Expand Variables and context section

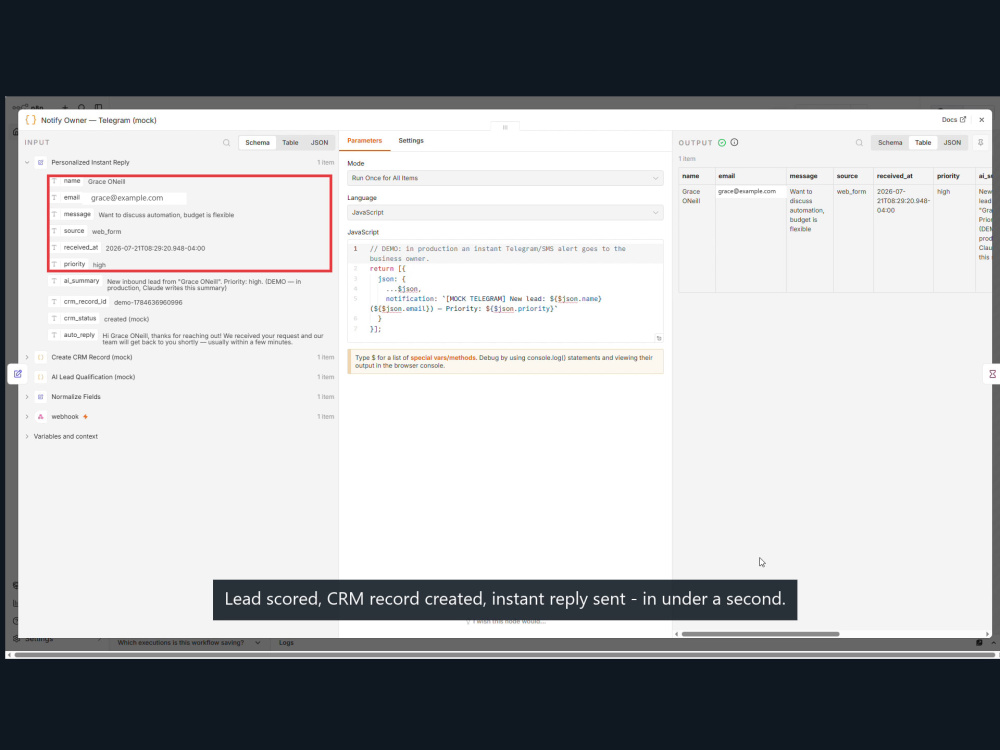coord(27,437)
